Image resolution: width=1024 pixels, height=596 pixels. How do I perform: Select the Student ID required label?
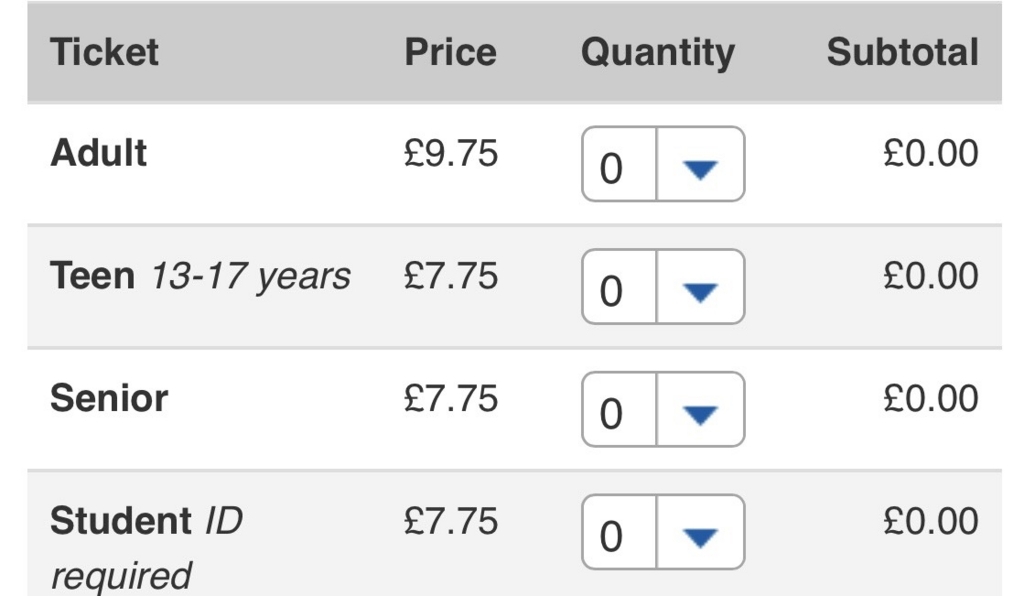[146, 548]
